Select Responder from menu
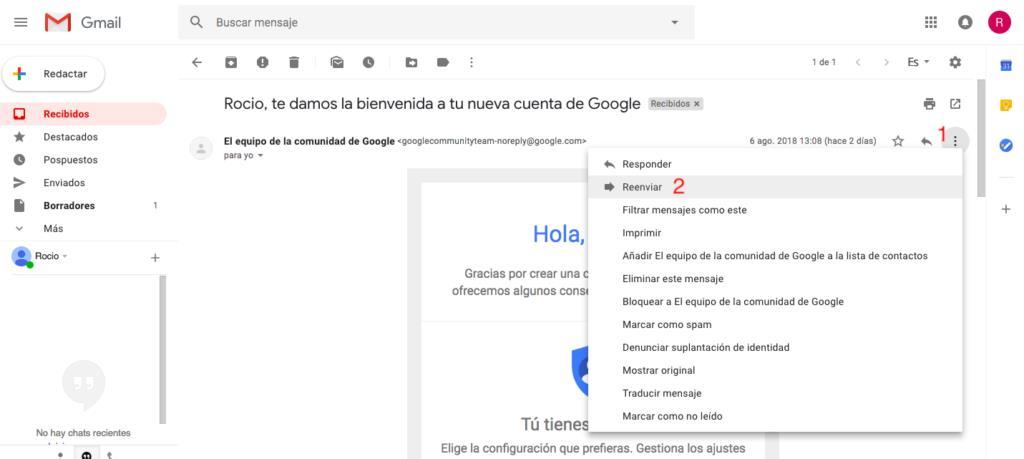The image size is (1024, 459). point(775,164)
